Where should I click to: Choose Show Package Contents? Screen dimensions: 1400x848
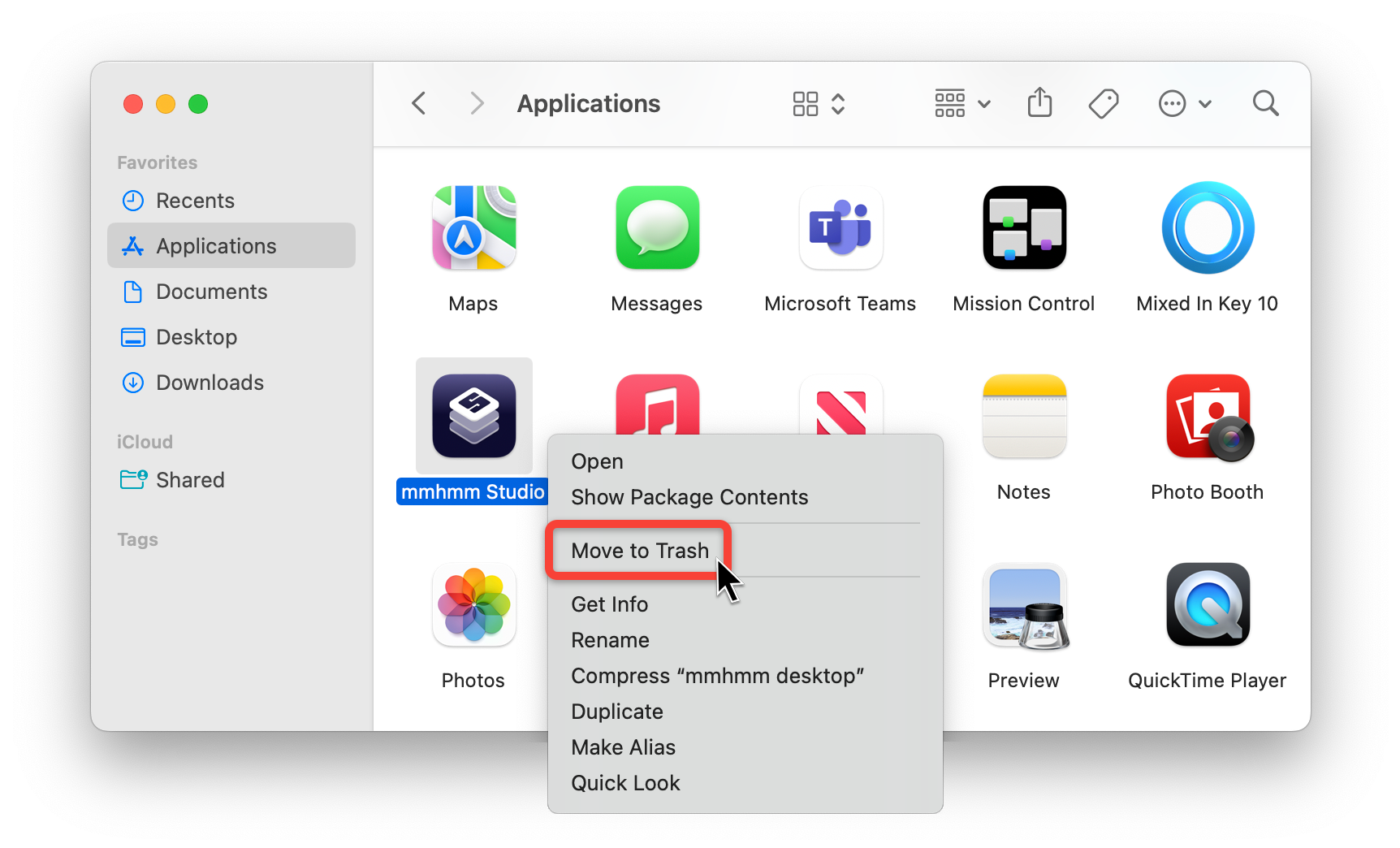tap(745, 497)
